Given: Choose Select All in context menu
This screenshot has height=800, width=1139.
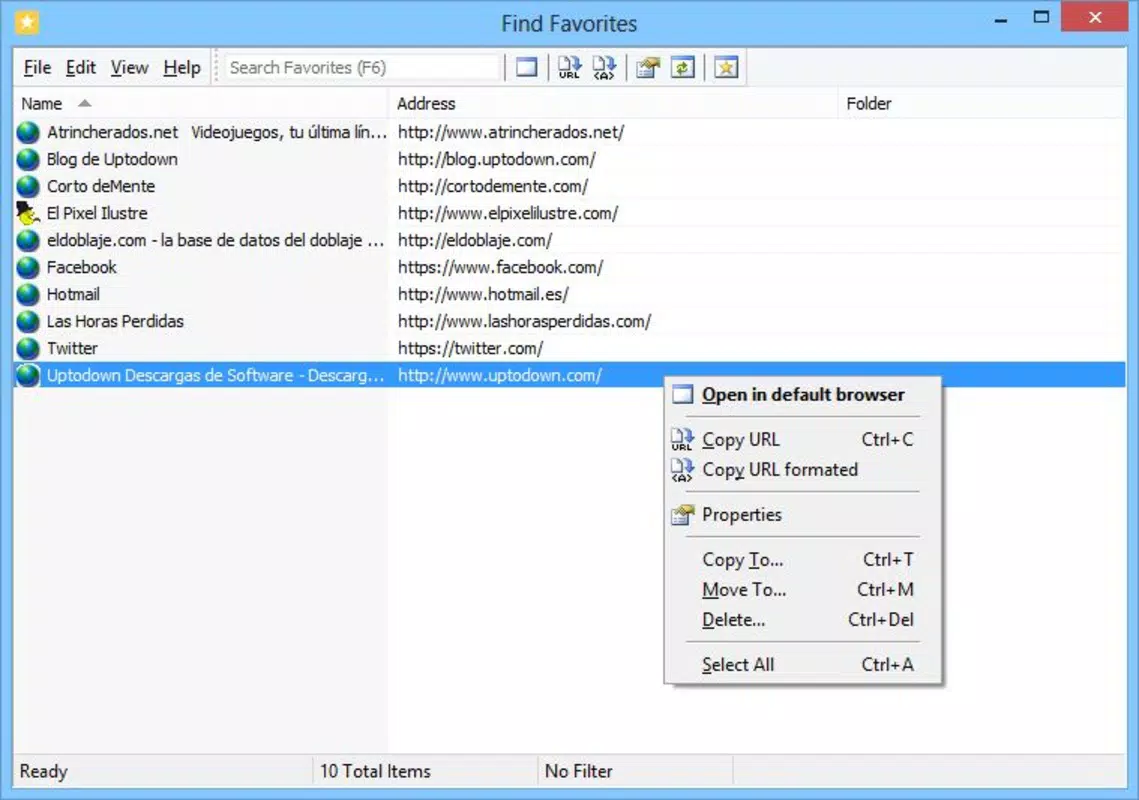Looking at the screenshot, I should pos(803,664).
